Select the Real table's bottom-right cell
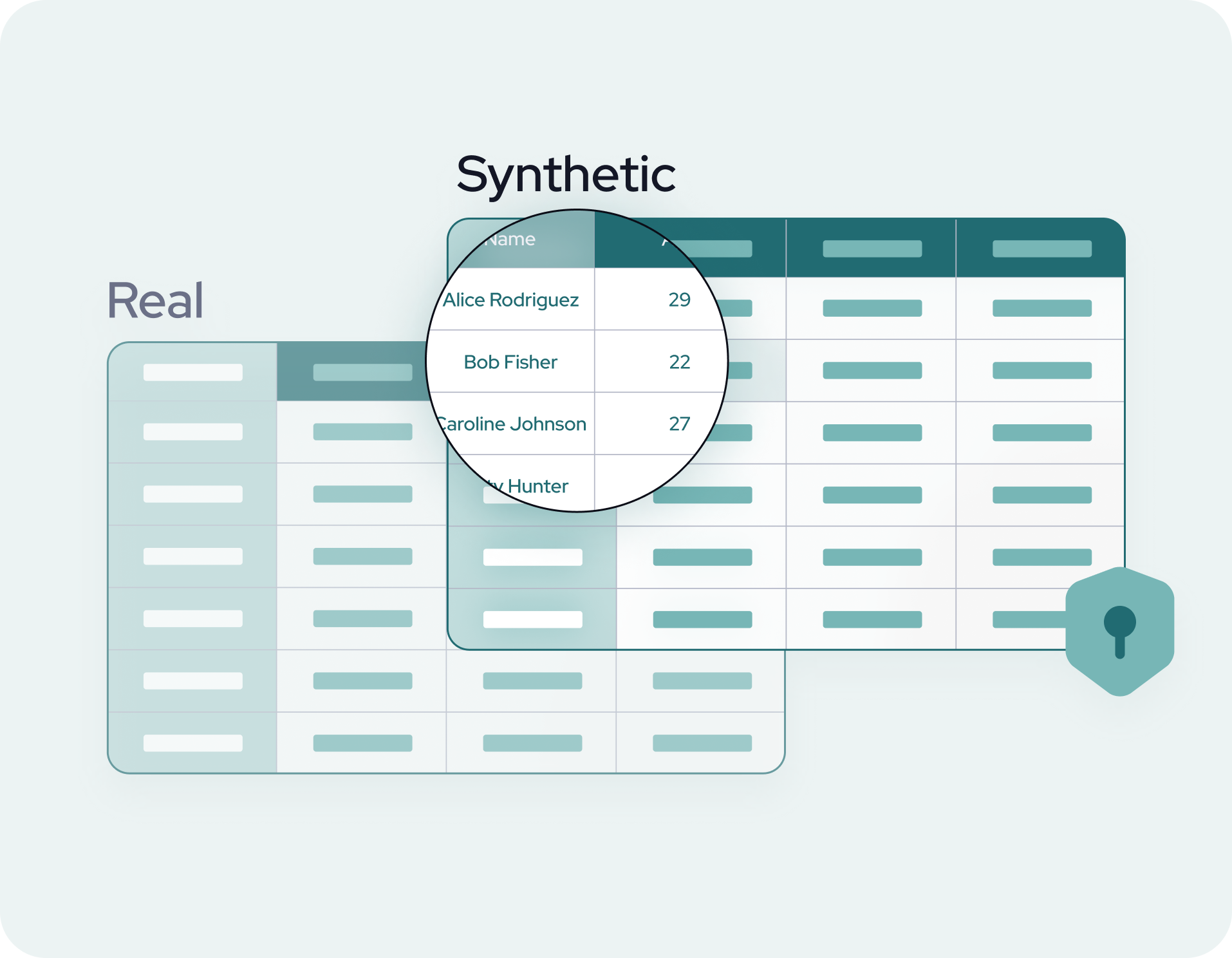 click(702, 742)
